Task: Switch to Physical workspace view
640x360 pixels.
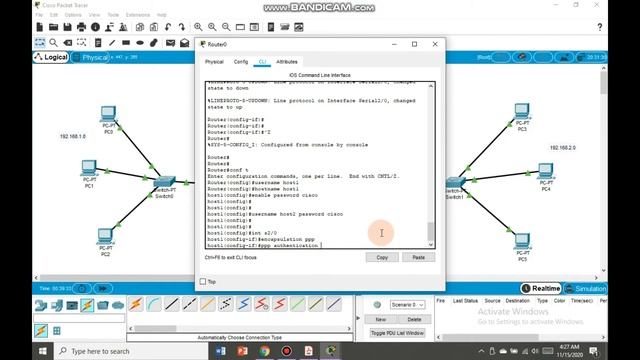Action: pos(90,58)
